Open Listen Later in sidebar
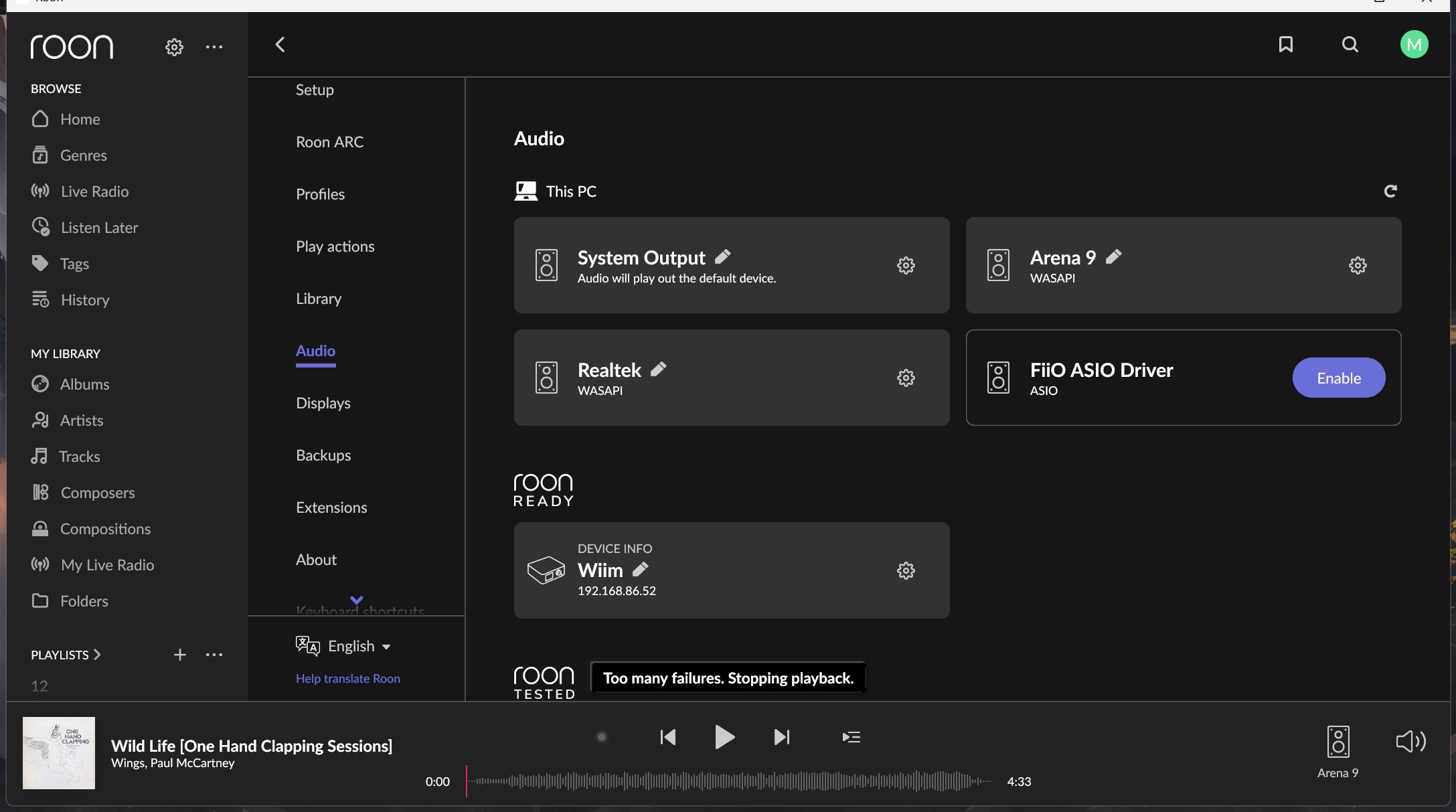Viewport: 1456px width, 812px height. [x=84, y=228]
